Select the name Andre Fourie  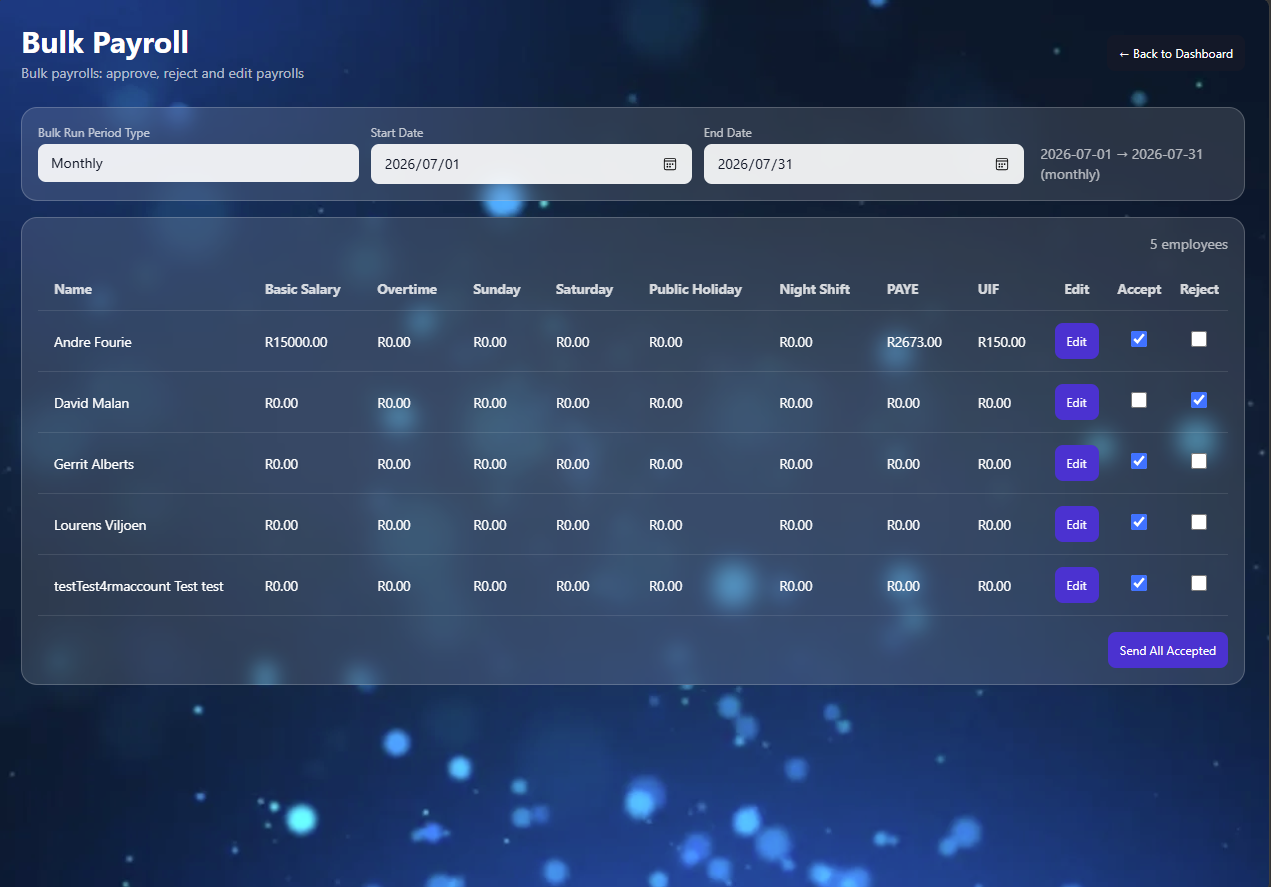point(93,342)
